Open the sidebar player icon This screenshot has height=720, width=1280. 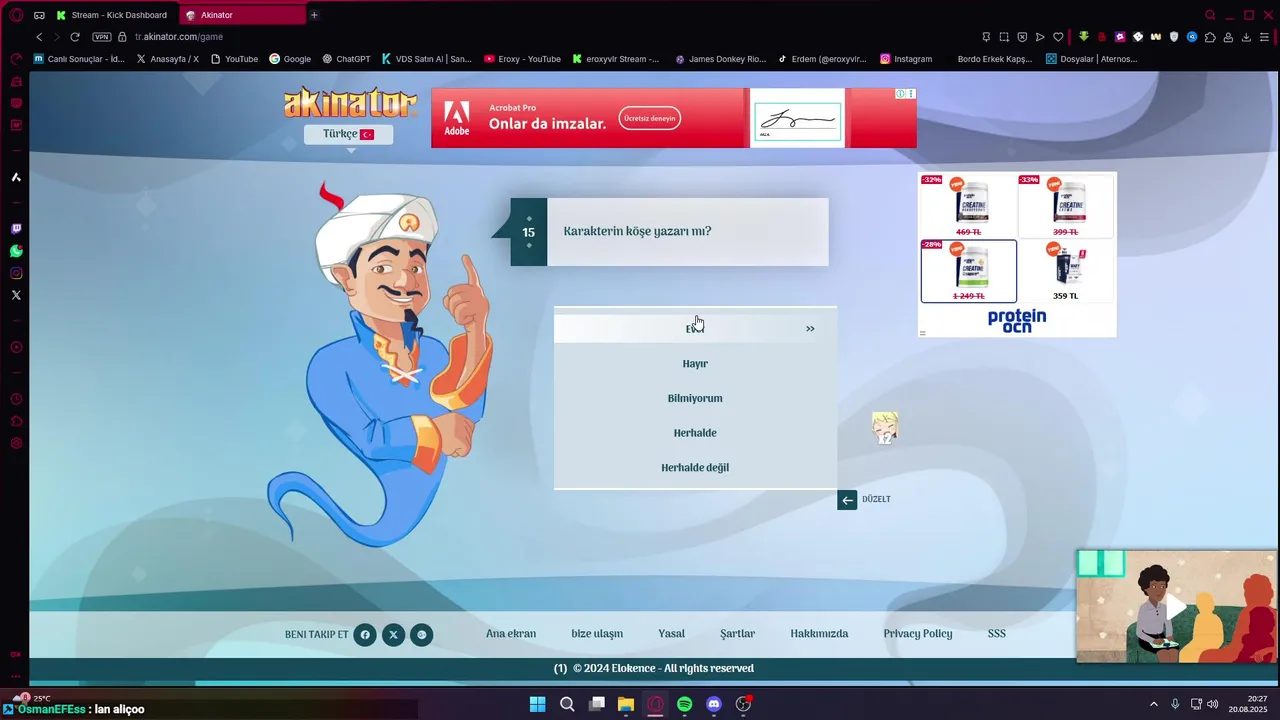16,347
